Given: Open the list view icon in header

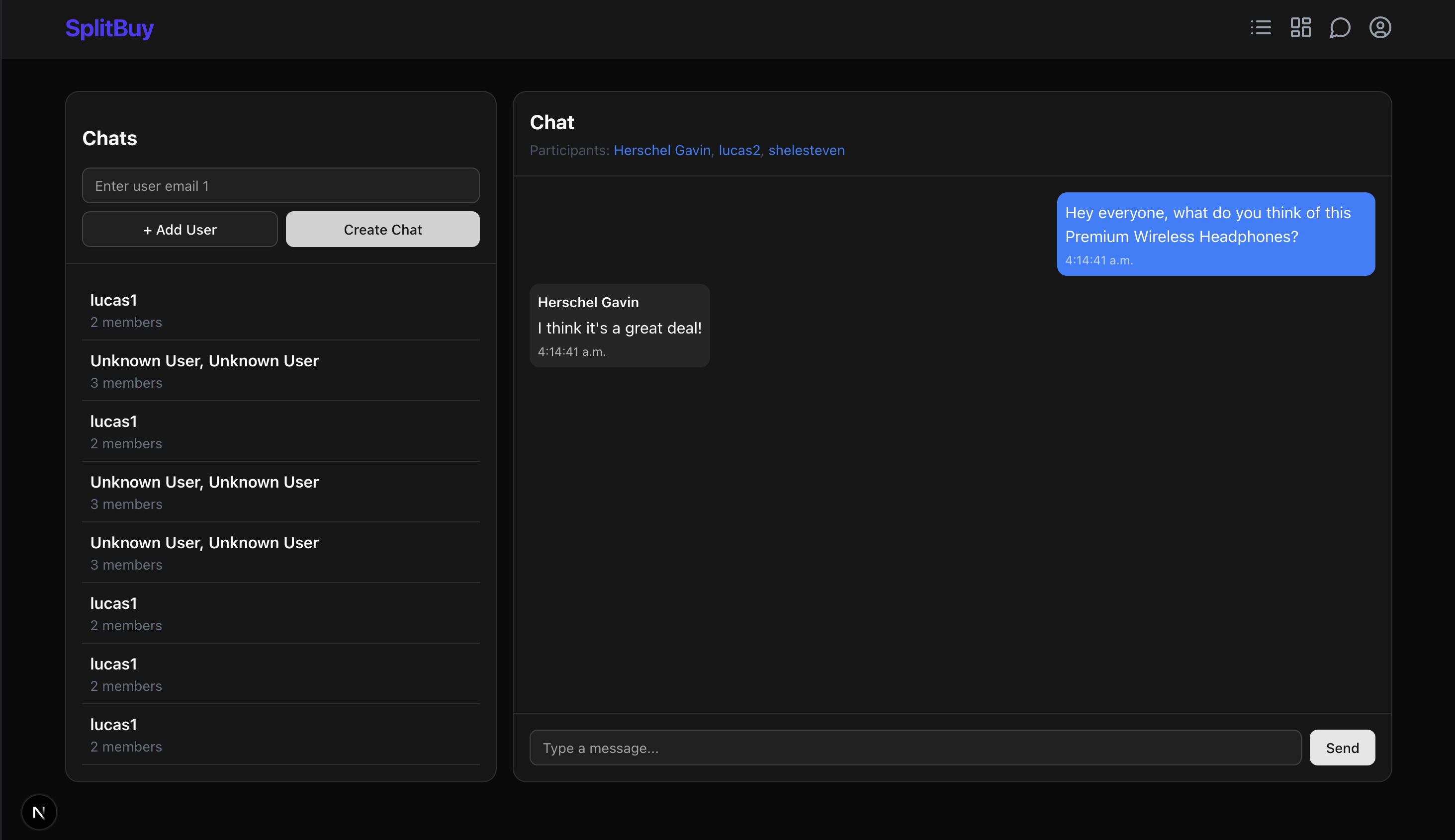Looking at the screenshot, I should (1261, 28).
